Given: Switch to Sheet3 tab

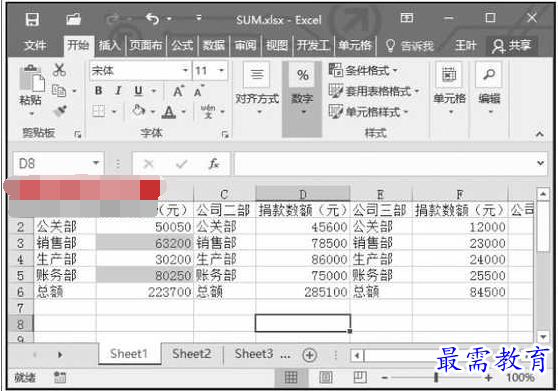Looking at the screenshot, I should pos(254,354).
